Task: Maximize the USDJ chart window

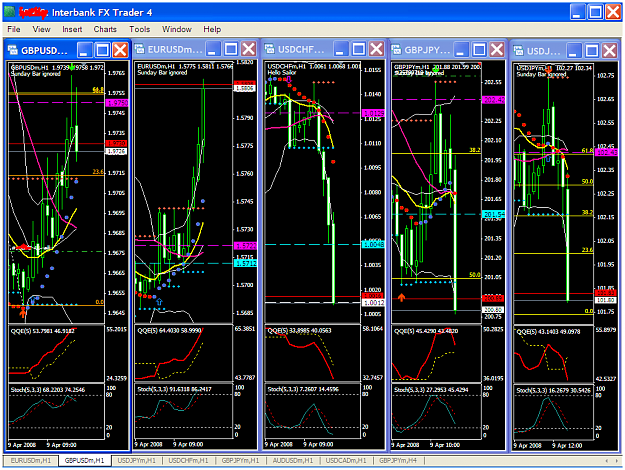Action: (x=592, y=50)
